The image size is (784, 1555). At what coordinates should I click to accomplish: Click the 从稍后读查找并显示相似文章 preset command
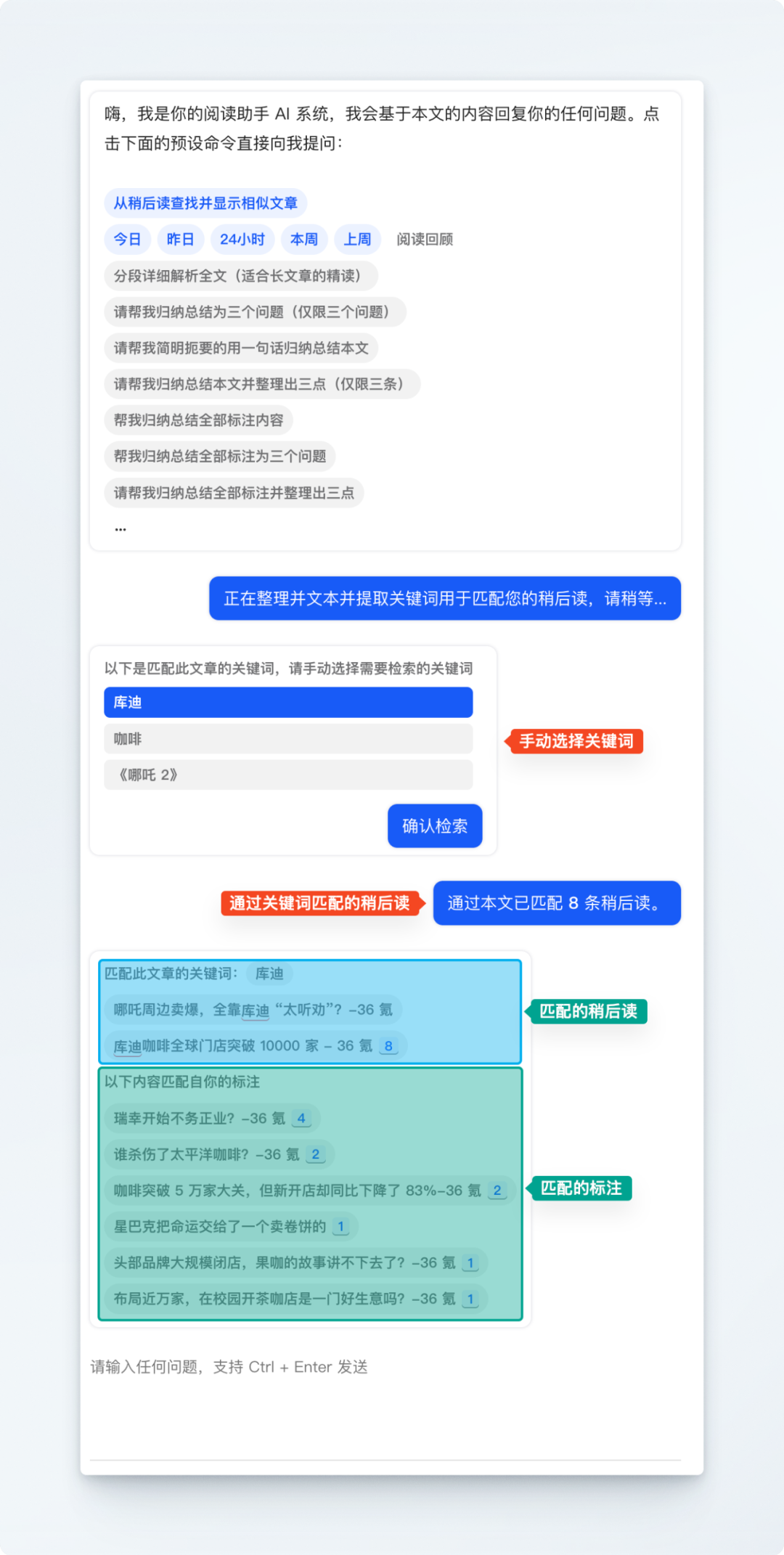205,203
